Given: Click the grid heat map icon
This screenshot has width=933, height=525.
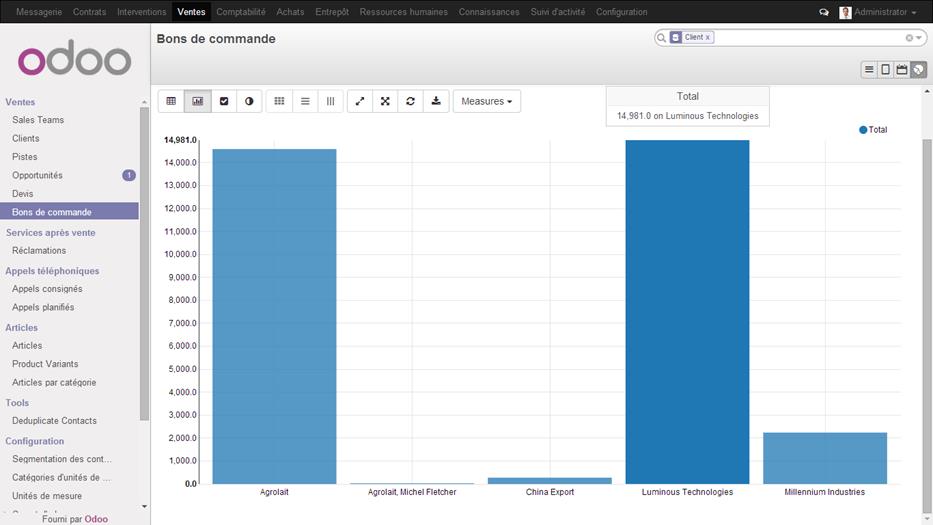Looking at the screenshot, I should coord(279,101).
